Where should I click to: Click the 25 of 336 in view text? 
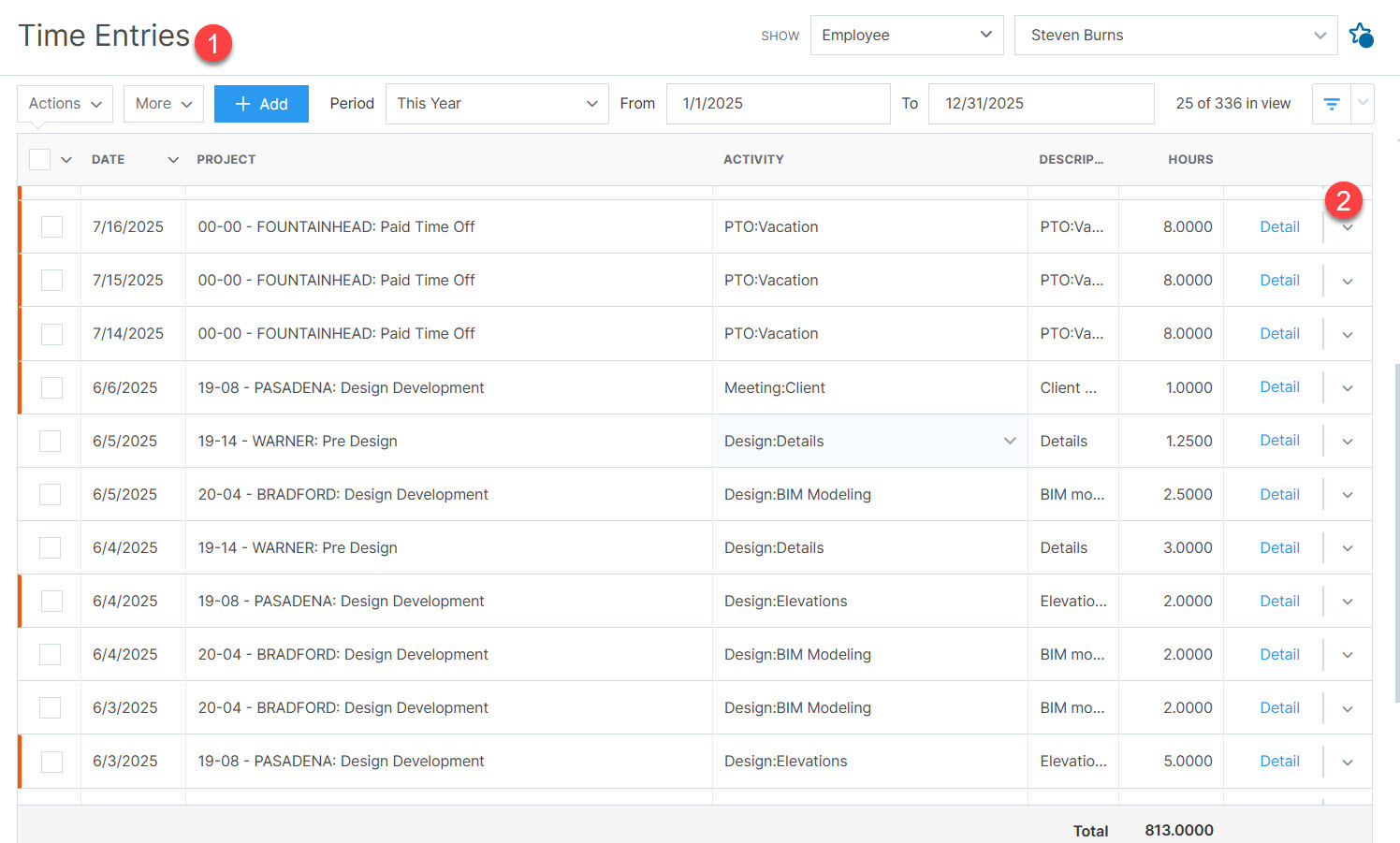tap(1233, 104)
